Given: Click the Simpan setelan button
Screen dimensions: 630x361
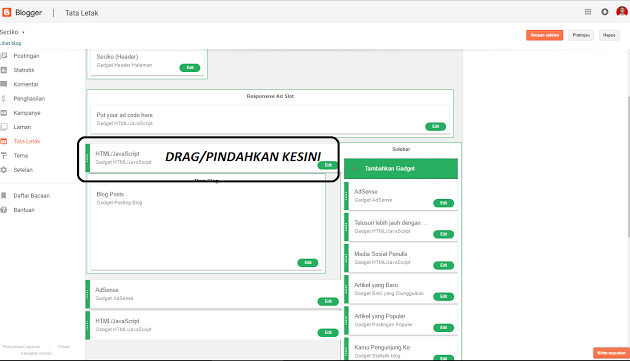Looking at the screenshot, I should 544,35.
